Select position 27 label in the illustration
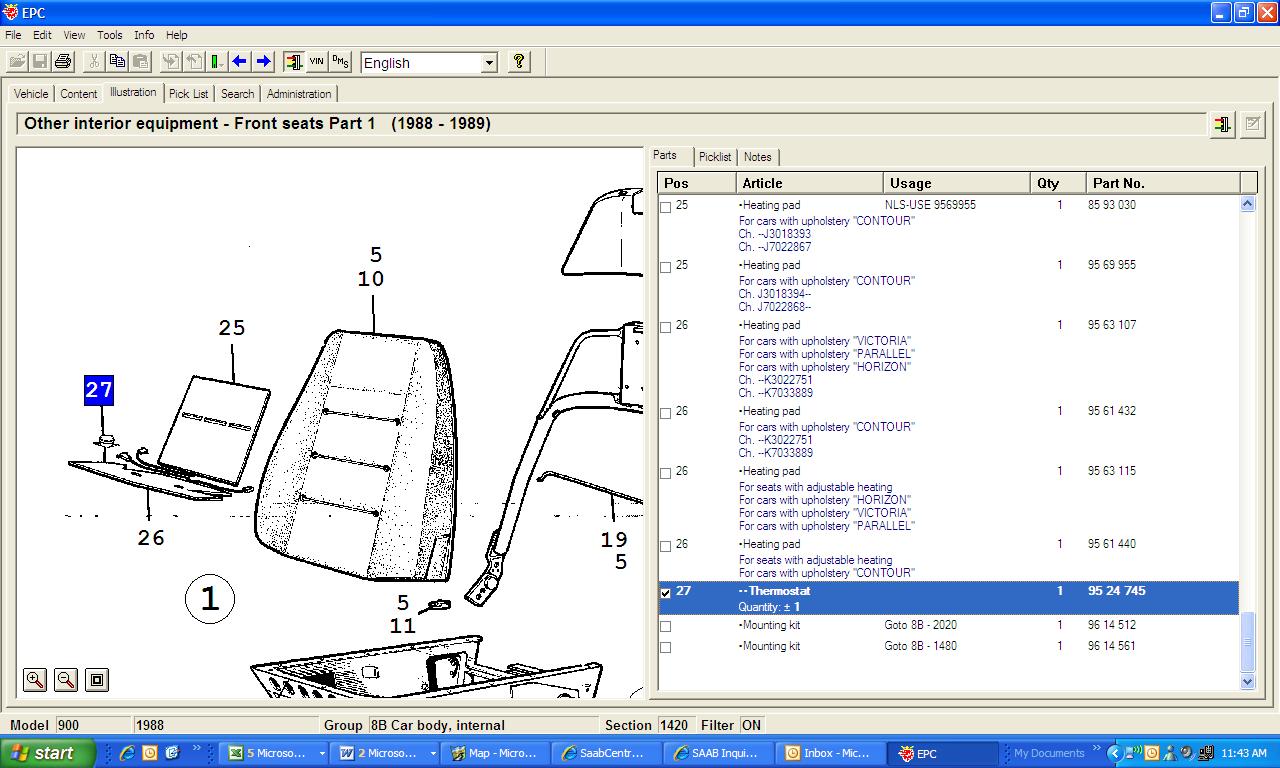 [98, 390]
